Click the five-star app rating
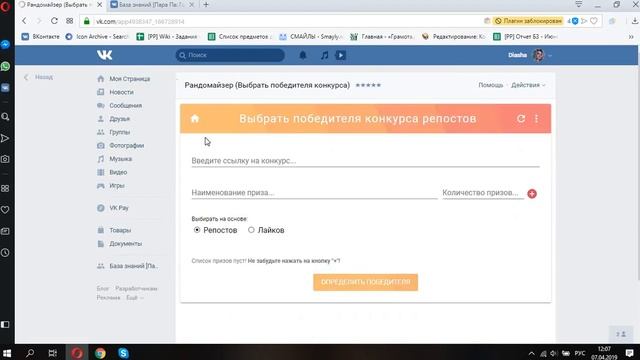Screen dimensions: 640x360 point(368,85)
